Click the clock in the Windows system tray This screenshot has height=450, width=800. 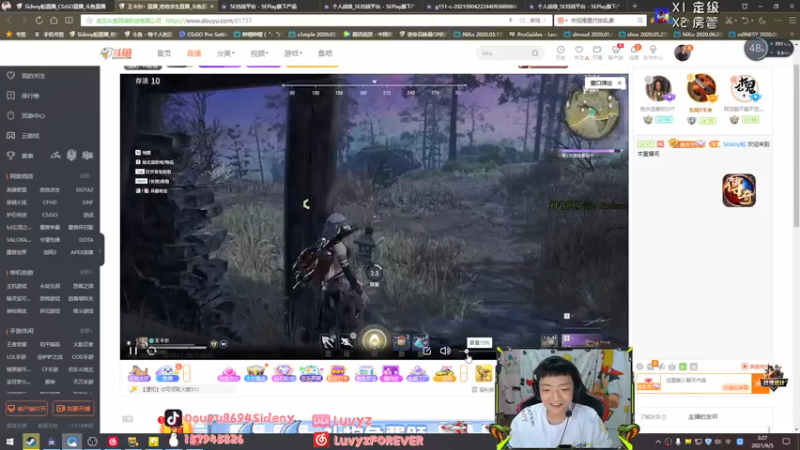[x=762, y=441]
